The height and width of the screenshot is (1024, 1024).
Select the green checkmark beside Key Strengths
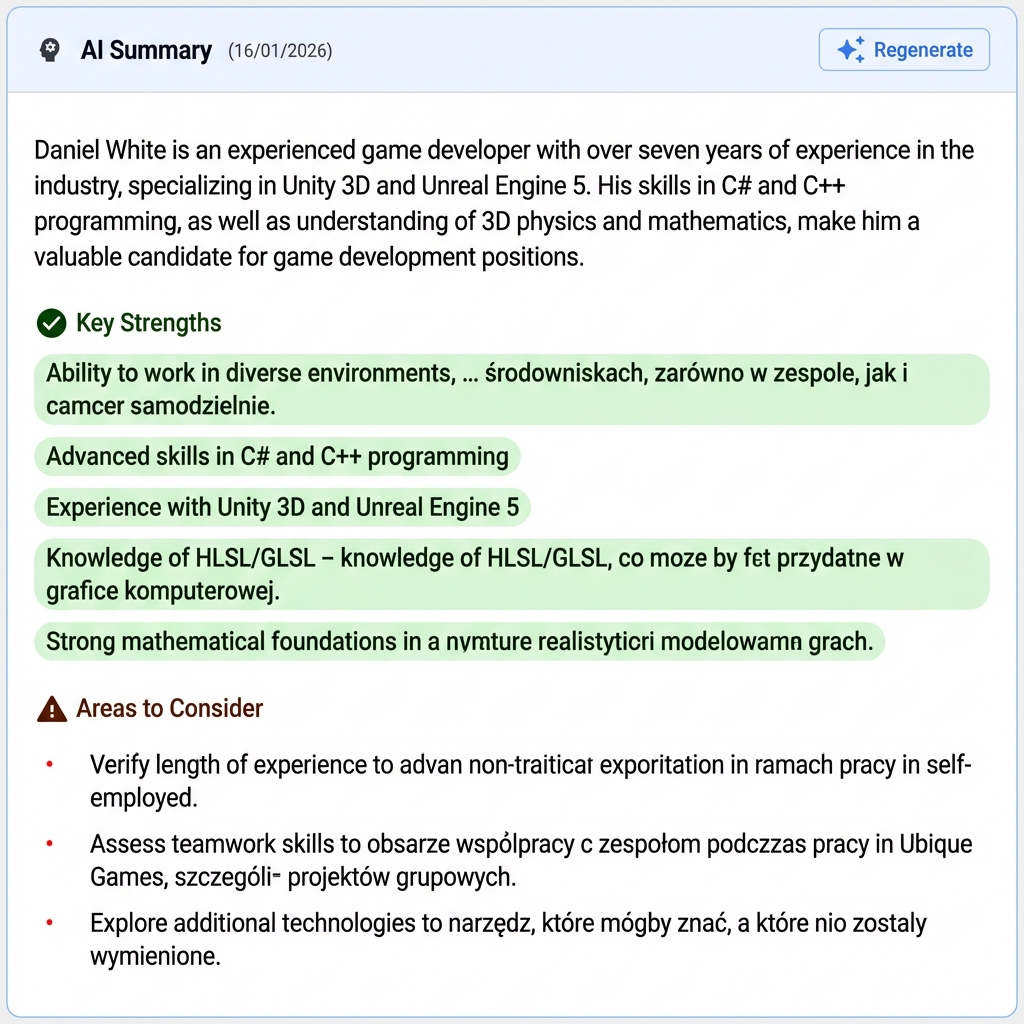[x=52, y=322]
